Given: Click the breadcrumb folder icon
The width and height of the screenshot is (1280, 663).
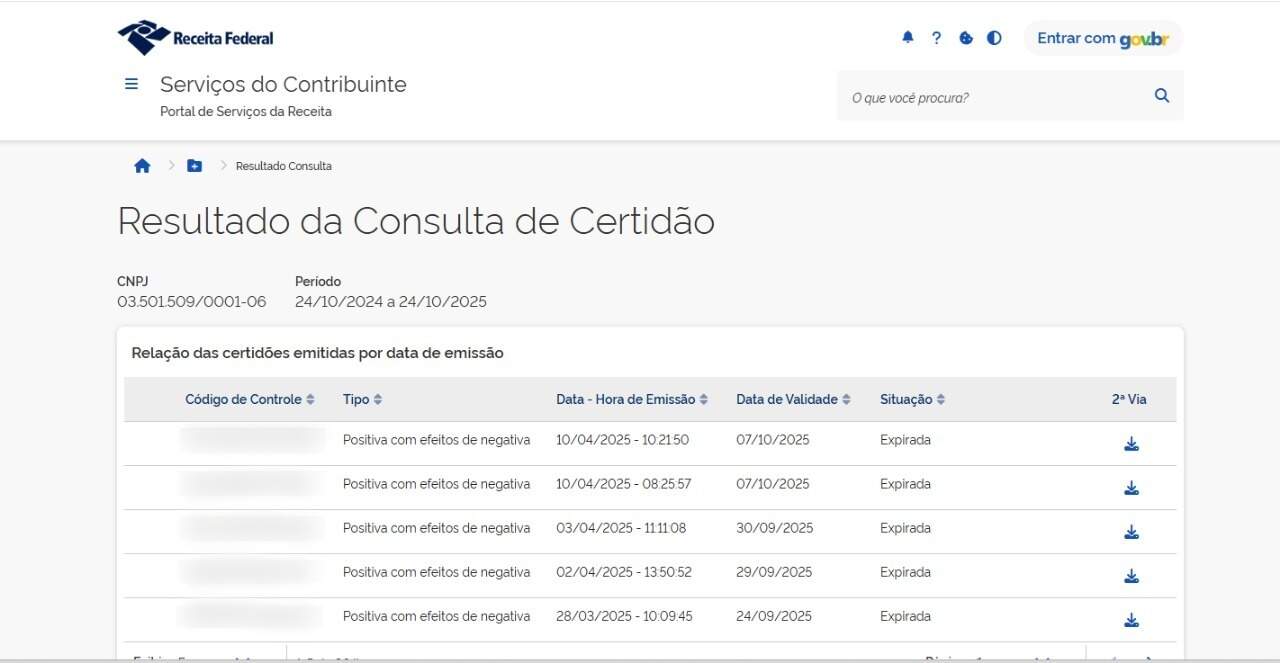Looking at the screenshot, I should [194, 166].
